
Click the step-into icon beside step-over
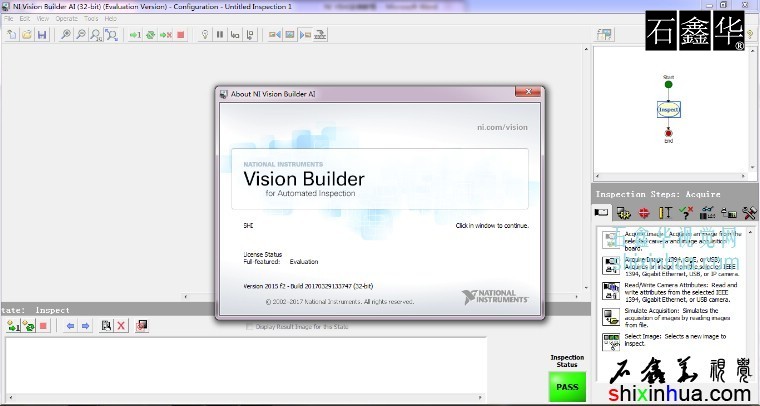click(x=250, y=35)
